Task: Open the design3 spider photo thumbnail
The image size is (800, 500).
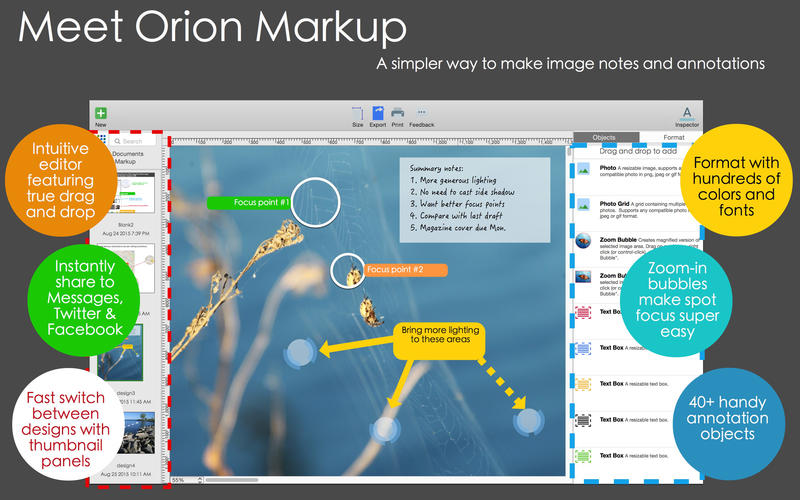Action: click(120, 352)
